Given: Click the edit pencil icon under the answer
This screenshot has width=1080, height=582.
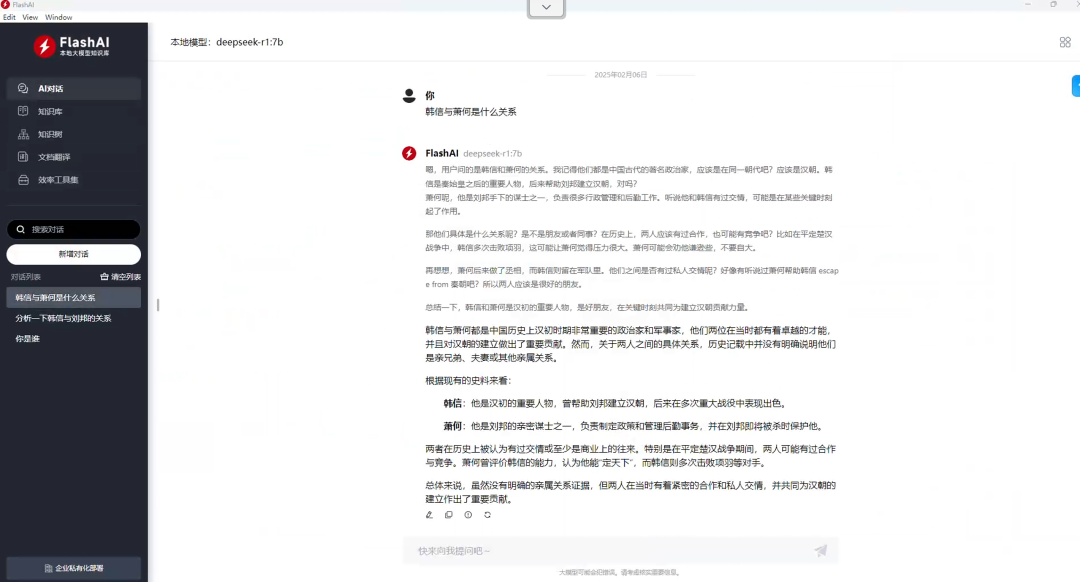Looking at the screenshot, I should click(429, 515).
